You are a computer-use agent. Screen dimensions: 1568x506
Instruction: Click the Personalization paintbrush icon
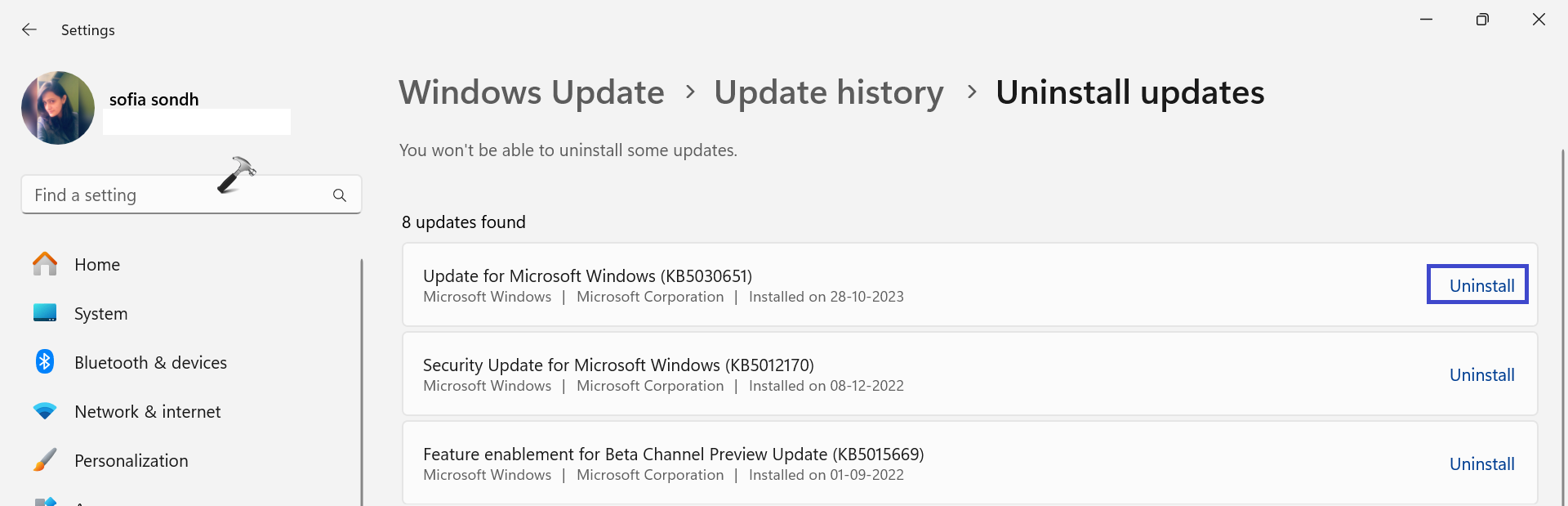coord(45,460)
